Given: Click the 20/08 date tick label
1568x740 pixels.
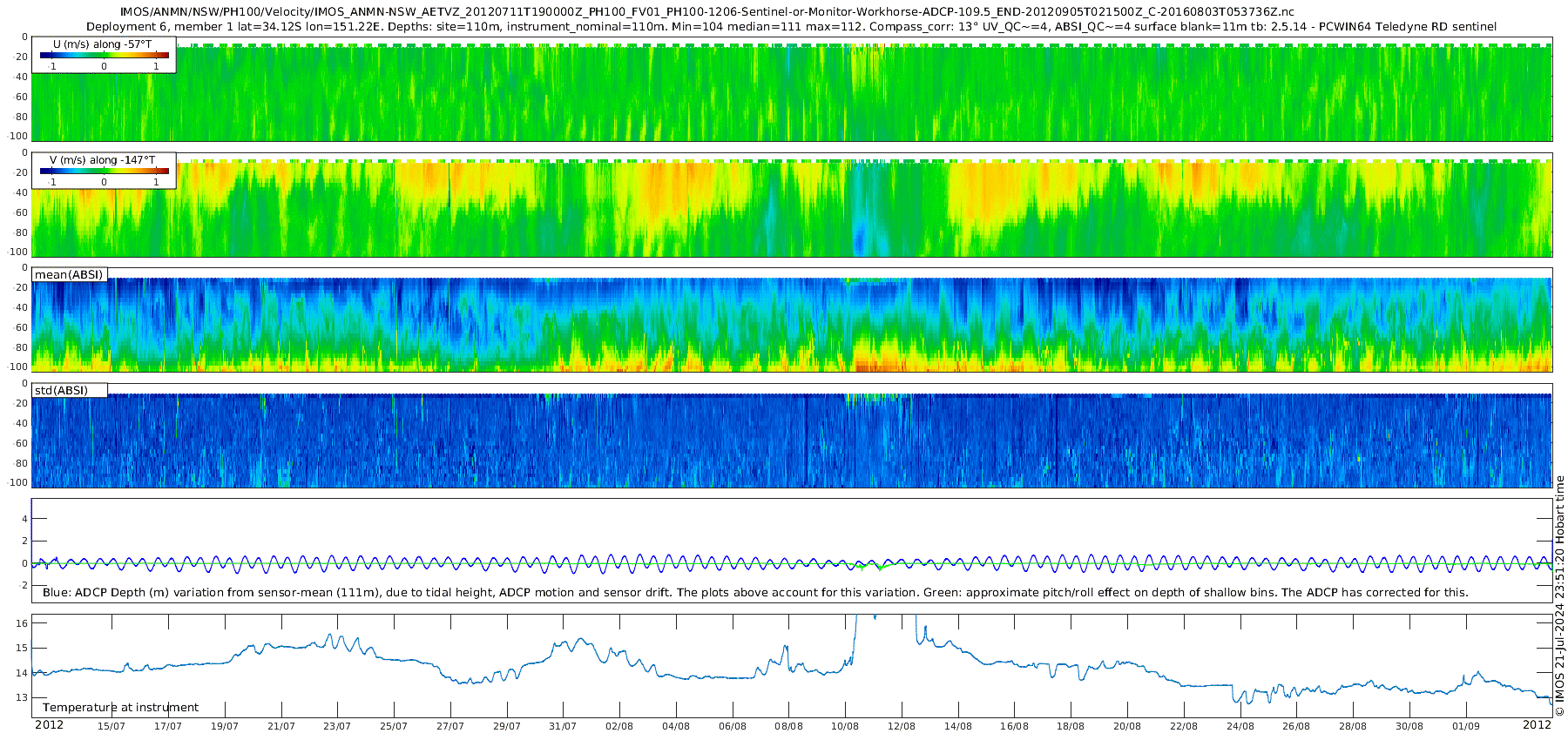Looking at the screenshot, I should pyautogui.click(x=1127, y=726).
